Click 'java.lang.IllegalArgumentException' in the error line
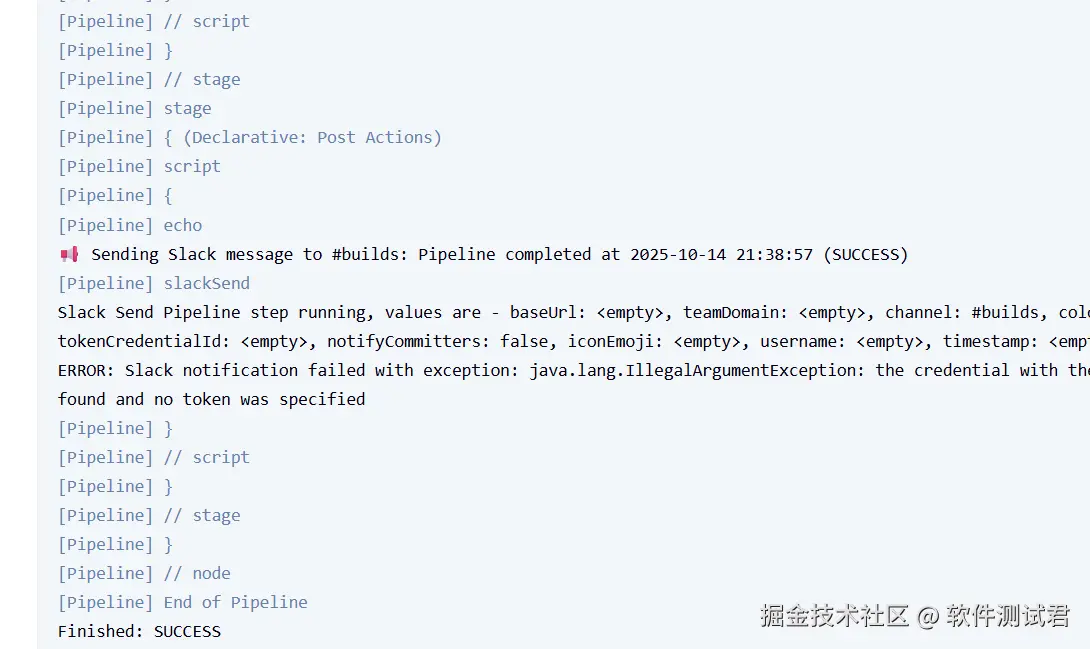The height and width of the screenshot is (649, 1090). point(696,370)
